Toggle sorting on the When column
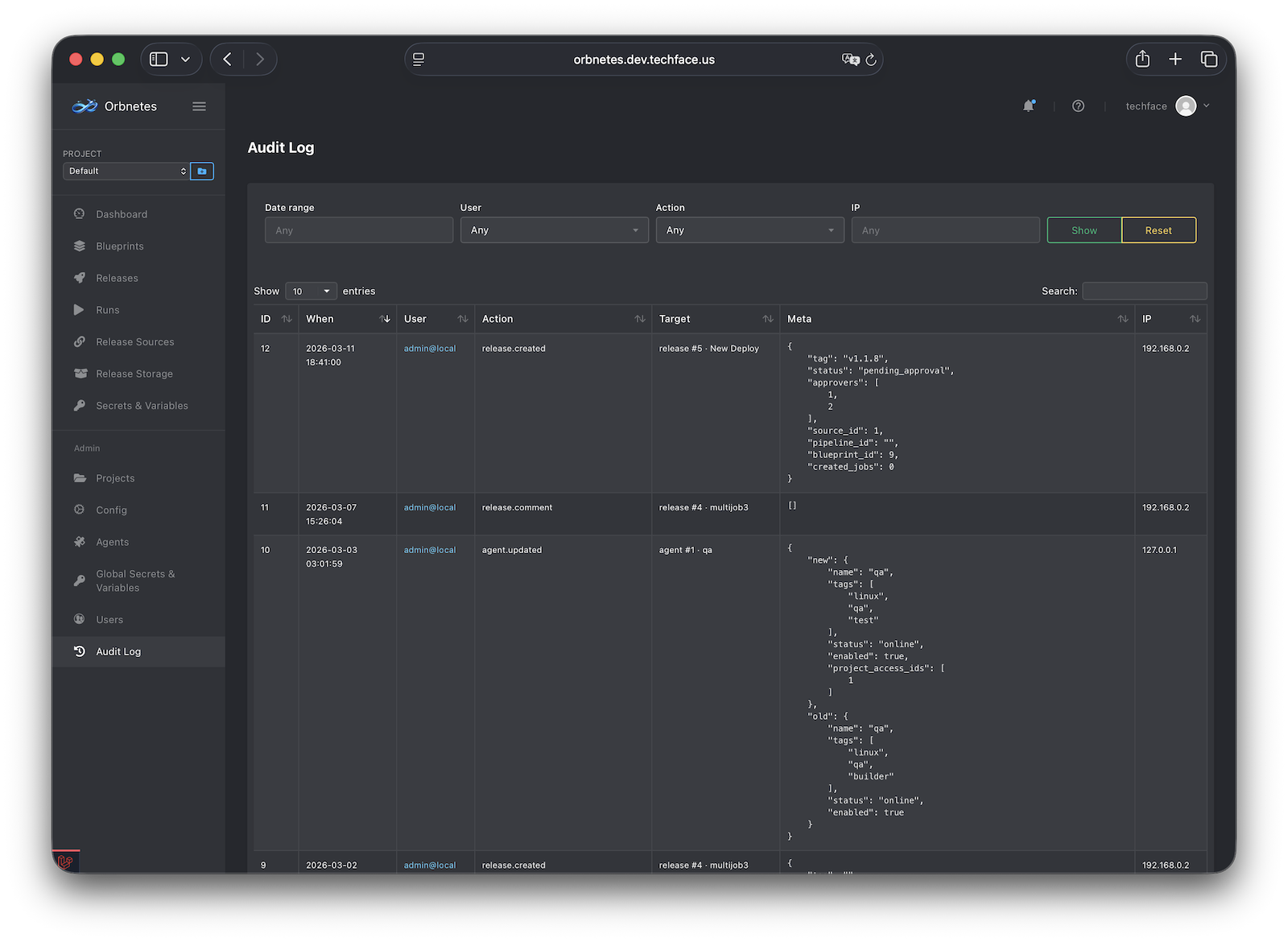The width and height of the screenshot is (1288, 942). 385,318
